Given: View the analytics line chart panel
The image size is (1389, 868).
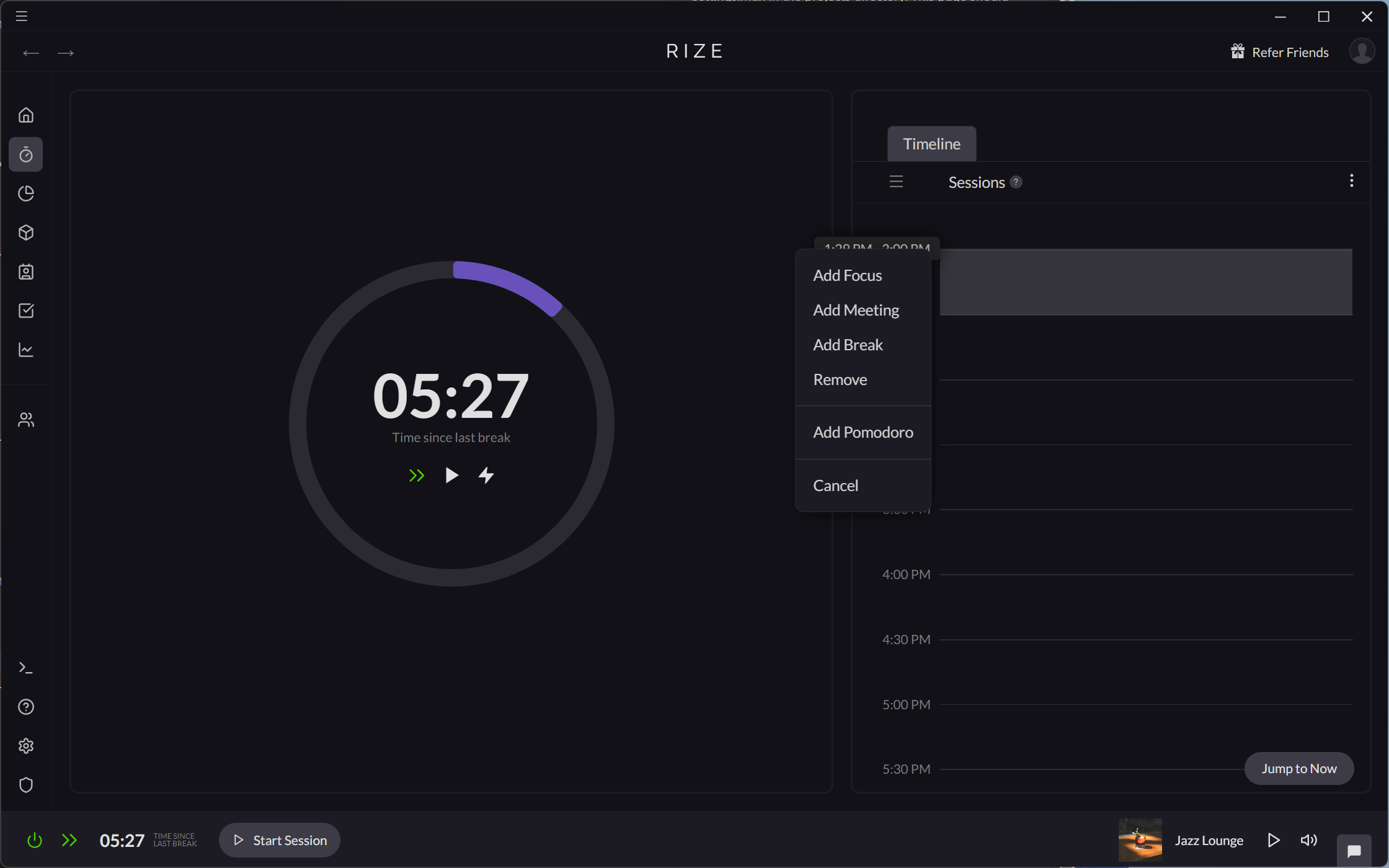Looking at the screenshot, I should click(26, 350).
